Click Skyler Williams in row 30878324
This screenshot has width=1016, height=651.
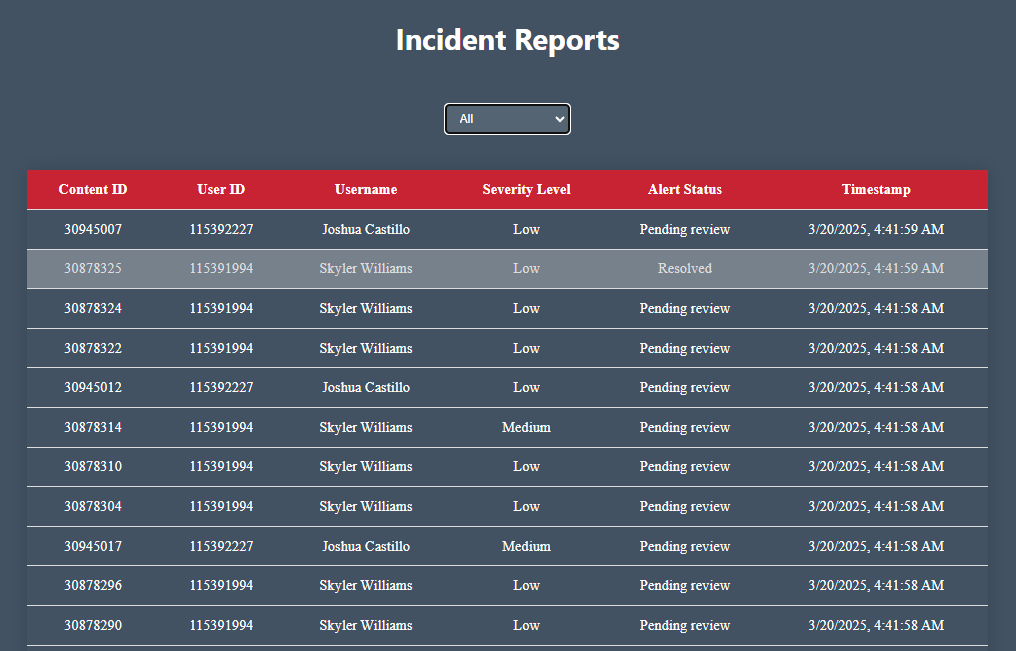[x=366, y=308]
